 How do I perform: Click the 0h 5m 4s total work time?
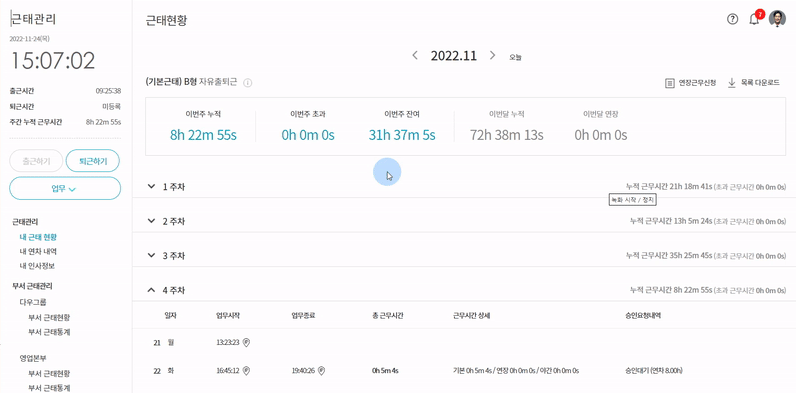tap(385, 371)
